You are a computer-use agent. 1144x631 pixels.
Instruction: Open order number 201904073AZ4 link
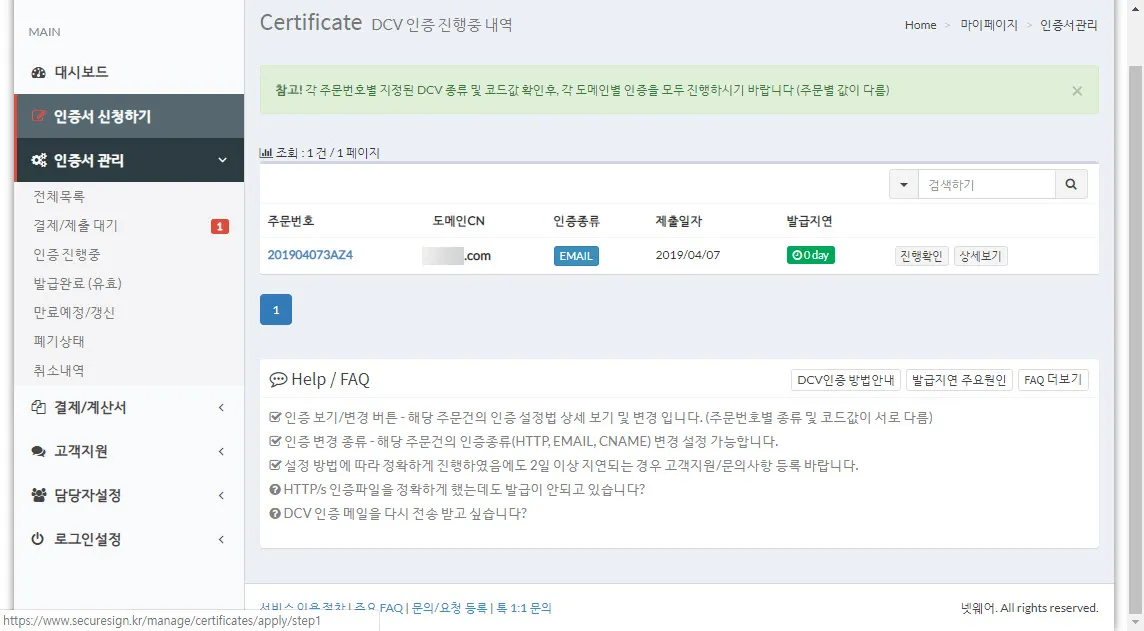pos(310,255)
